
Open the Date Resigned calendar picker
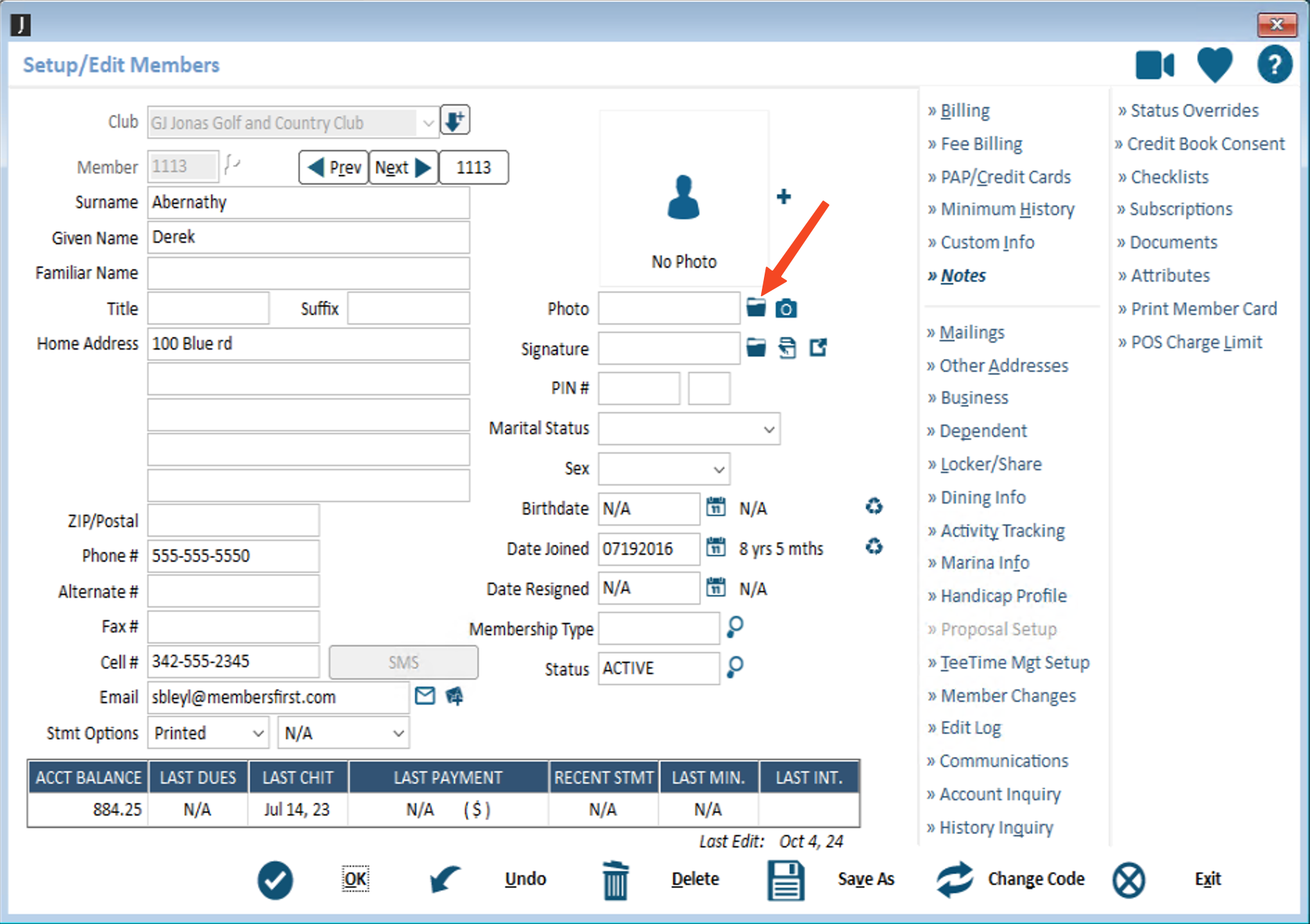(x=716, y=588)
